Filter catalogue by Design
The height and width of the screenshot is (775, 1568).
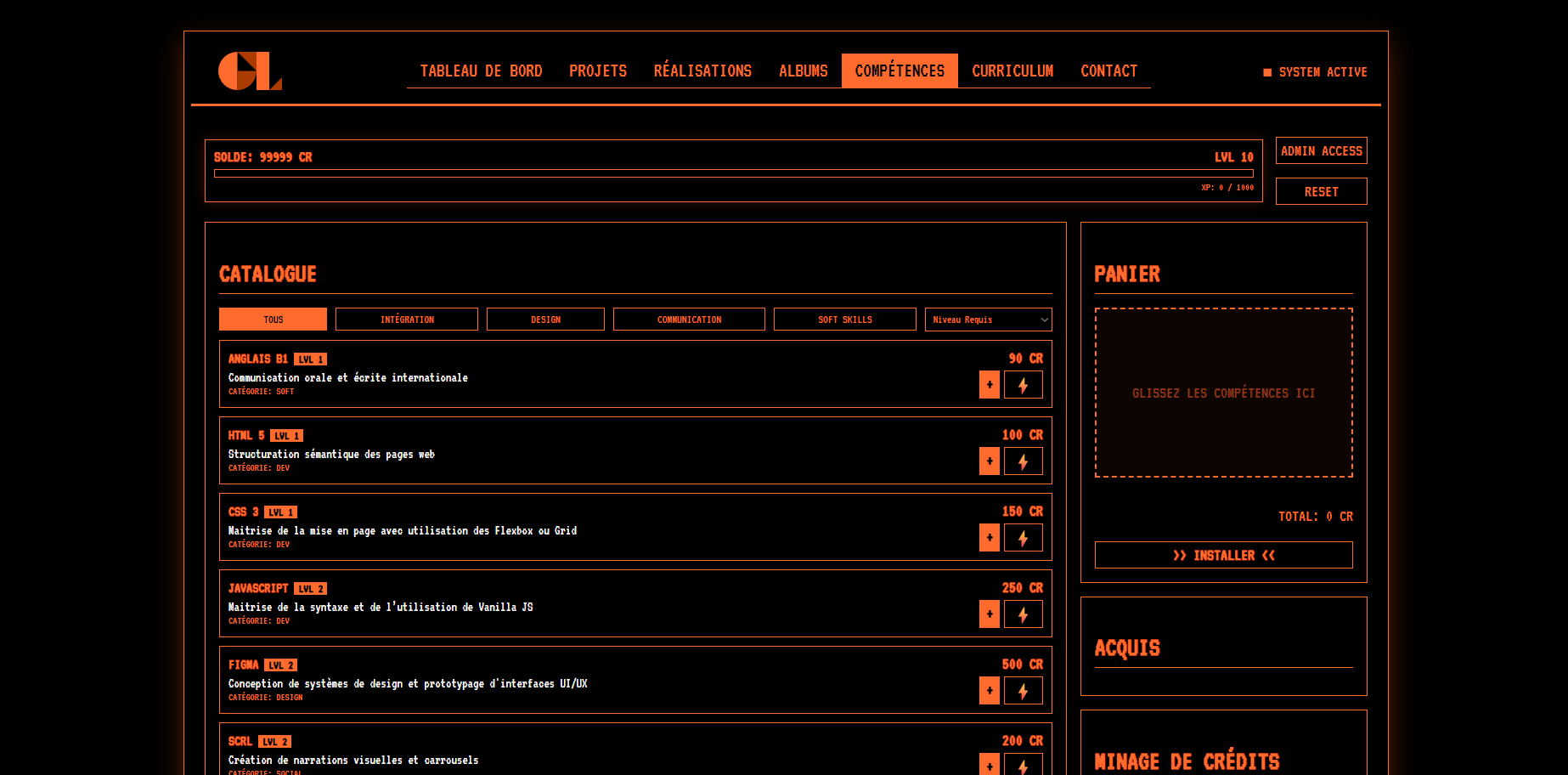coord(545,320)
